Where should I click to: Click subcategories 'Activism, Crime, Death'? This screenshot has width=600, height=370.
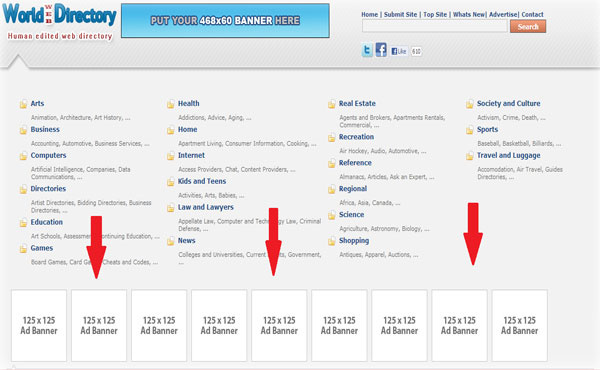511,117
